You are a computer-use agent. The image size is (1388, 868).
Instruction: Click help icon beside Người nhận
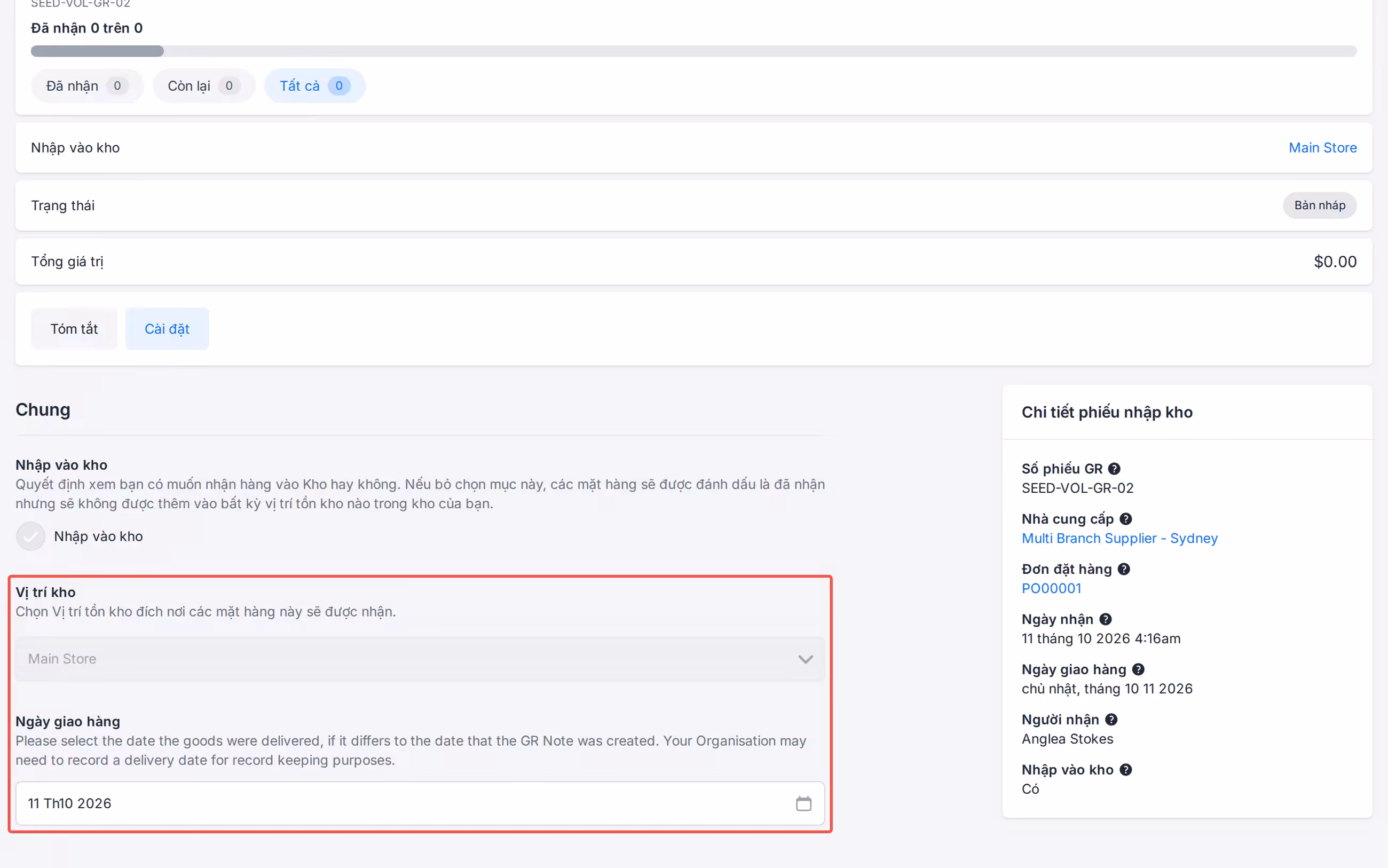[x=1111, y=719]
